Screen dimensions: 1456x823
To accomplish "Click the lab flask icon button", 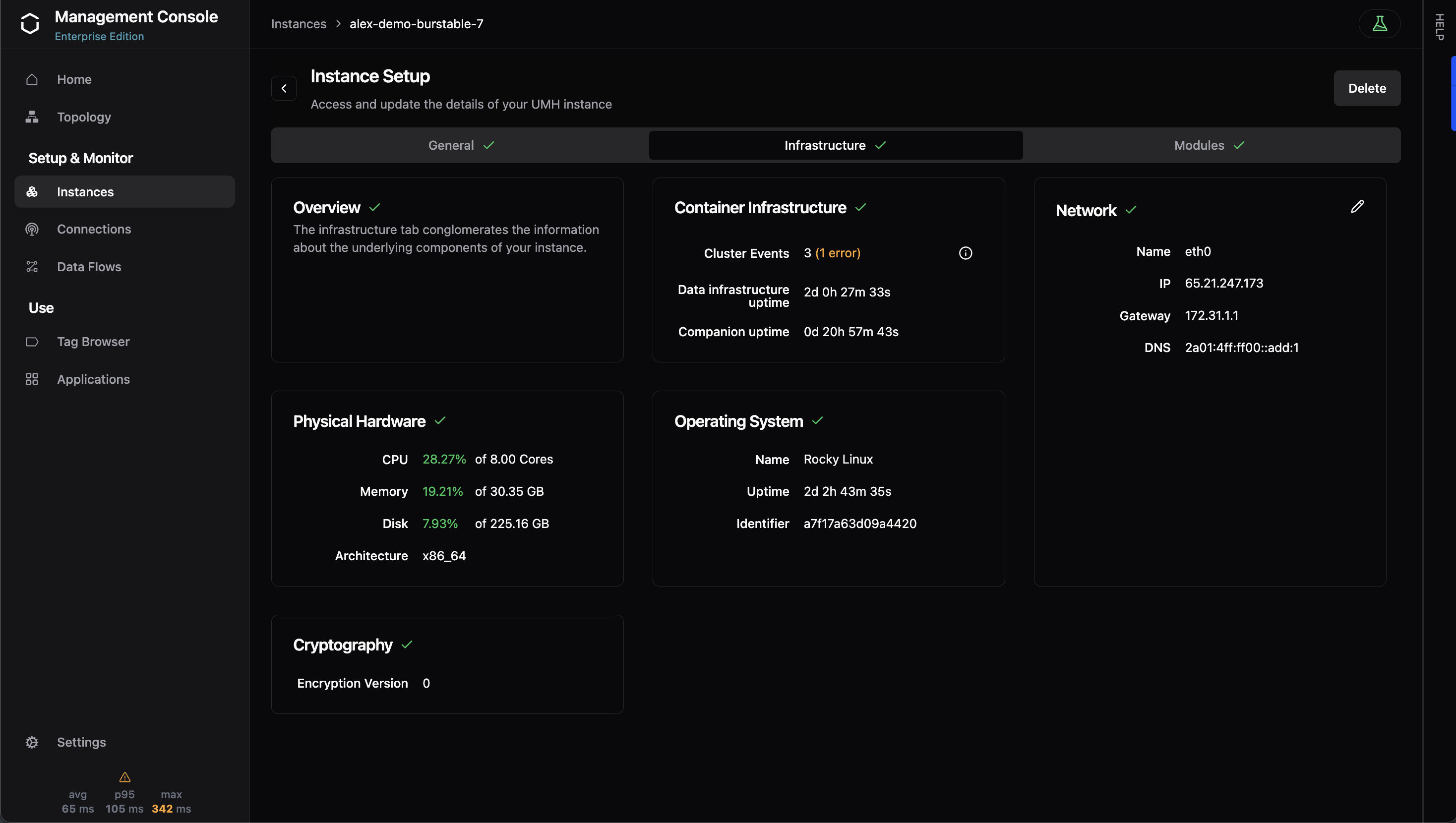I will (1379, 24).
